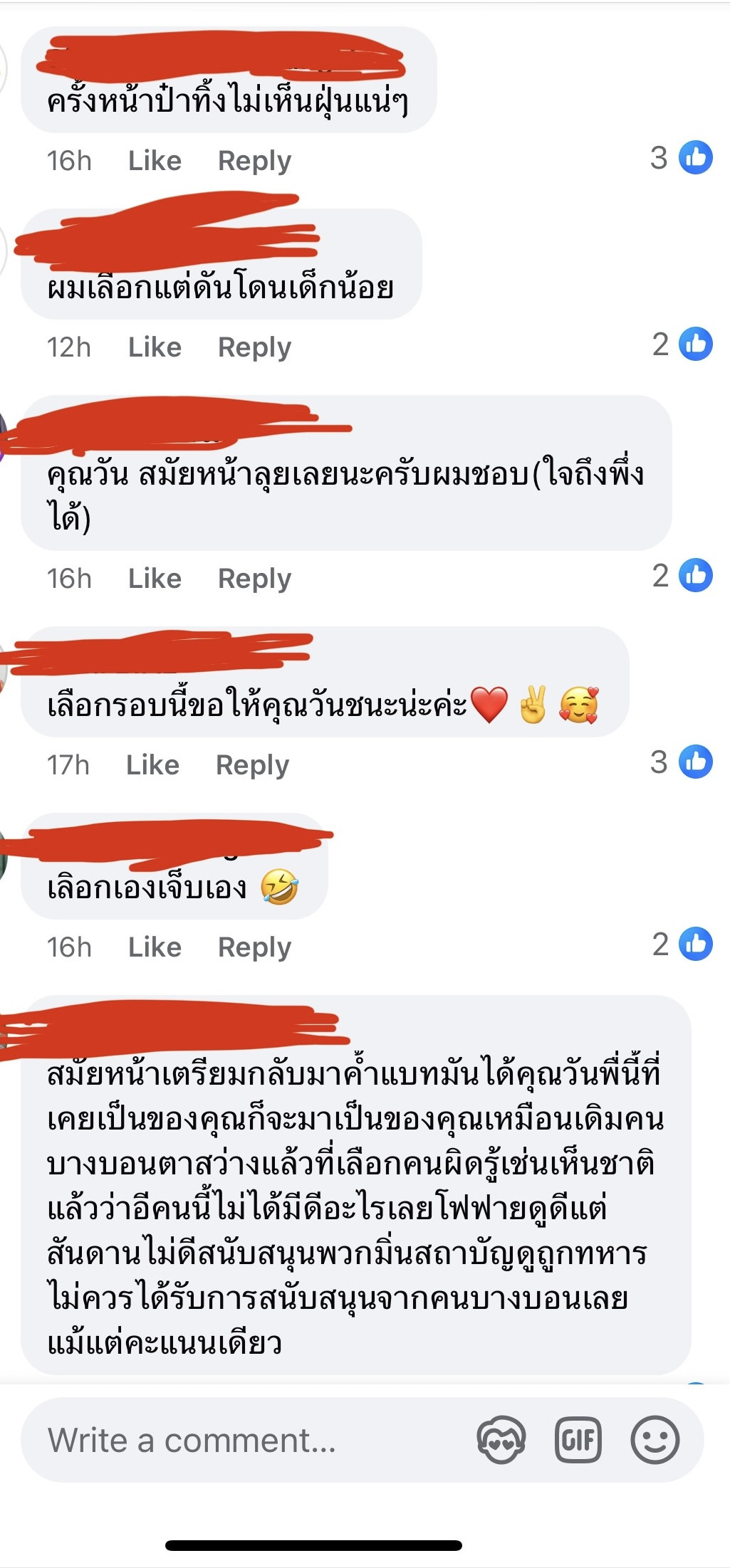This screenshot has width=730, height=1568.
Task: Like the เลือกเองเจ็บเอง comment
Action: click(155, 947)
